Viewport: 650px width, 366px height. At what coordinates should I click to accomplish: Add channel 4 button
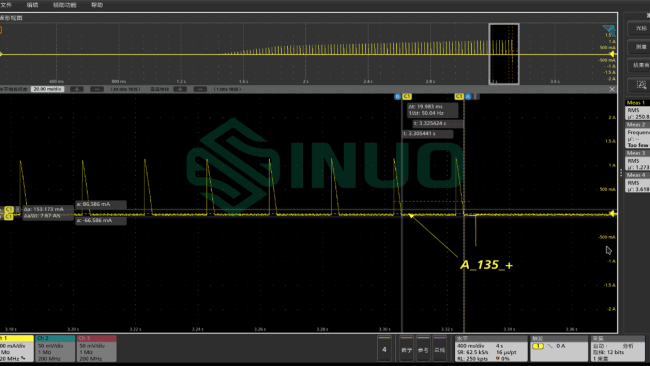pos(384,349)
